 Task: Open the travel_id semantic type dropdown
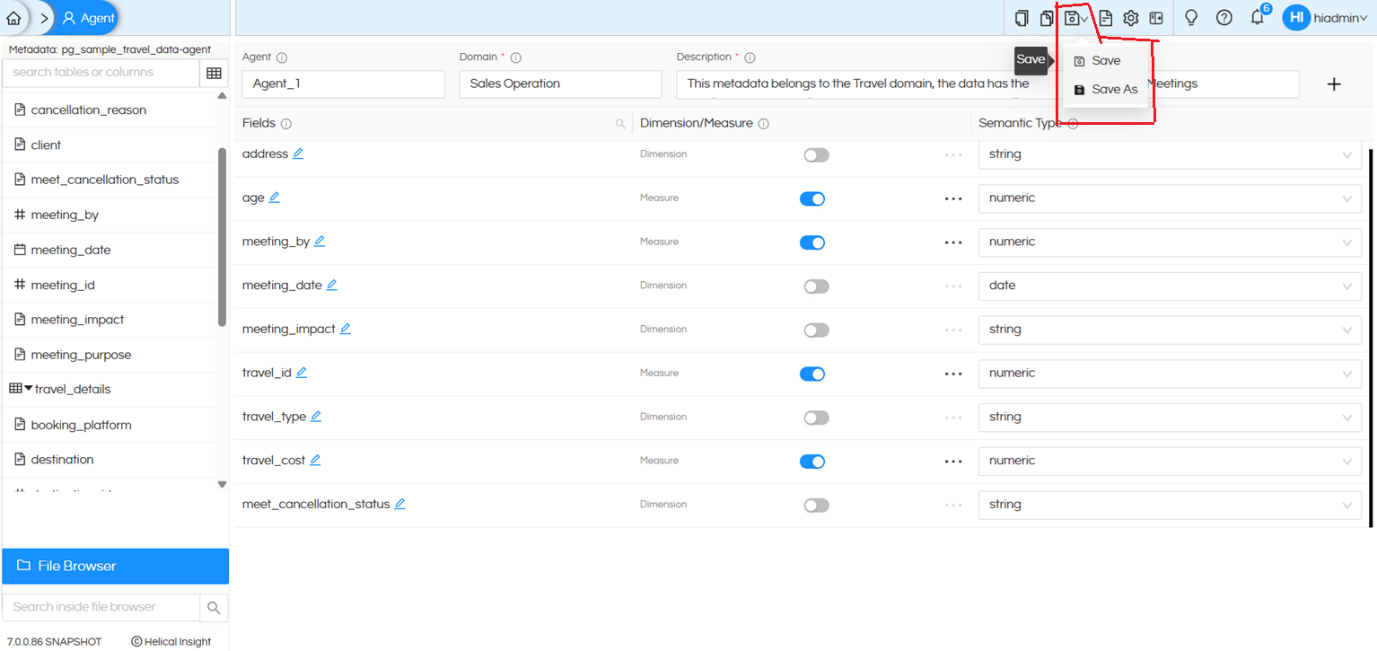point(1169,373)
